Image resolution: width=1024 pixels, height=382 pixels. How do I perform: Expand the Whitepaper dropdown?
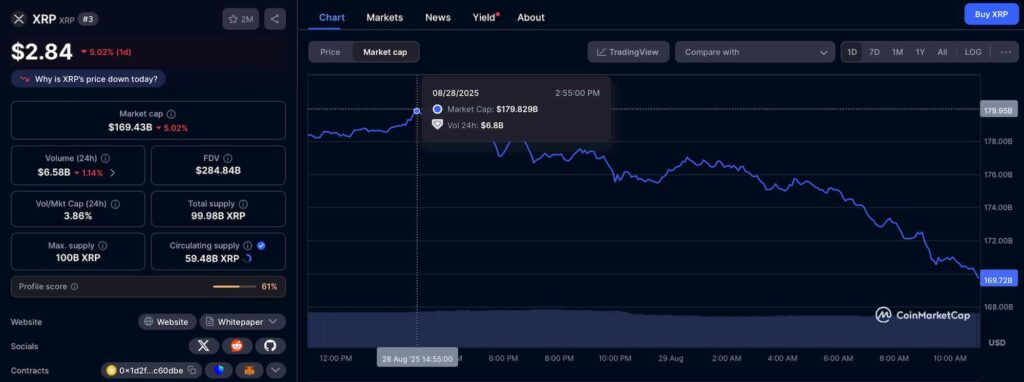click(242, 322)
